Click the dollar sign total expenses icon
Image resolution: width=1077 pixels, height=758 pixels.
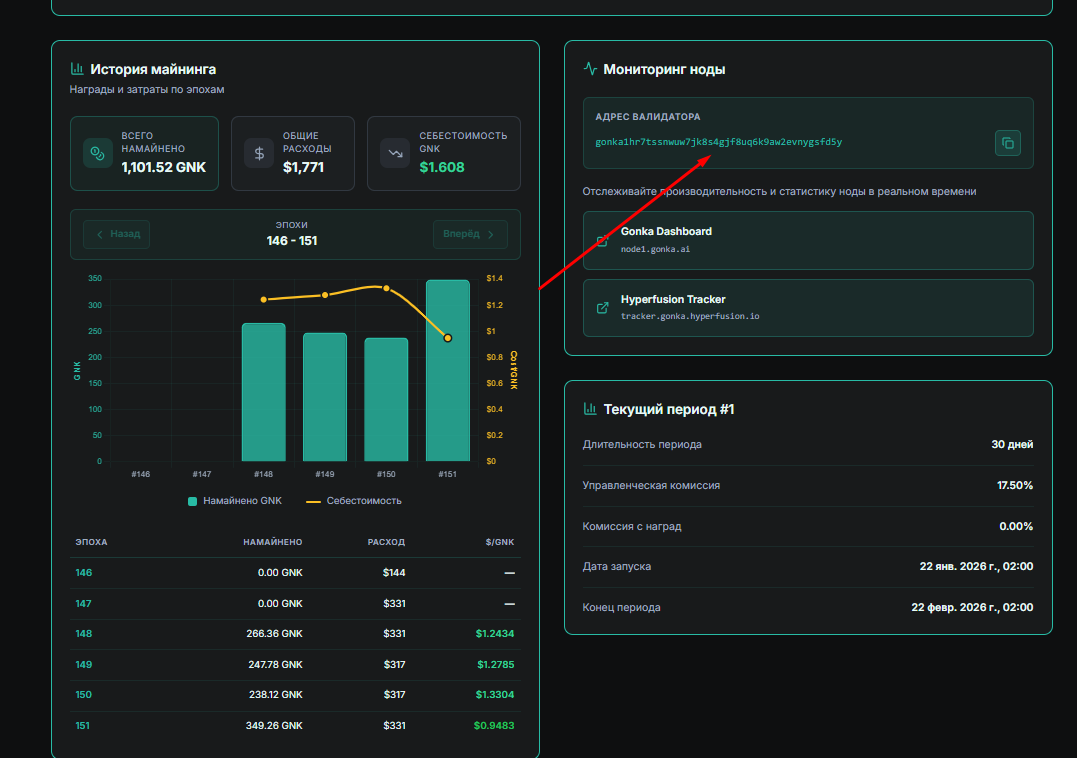coord(259,153)
